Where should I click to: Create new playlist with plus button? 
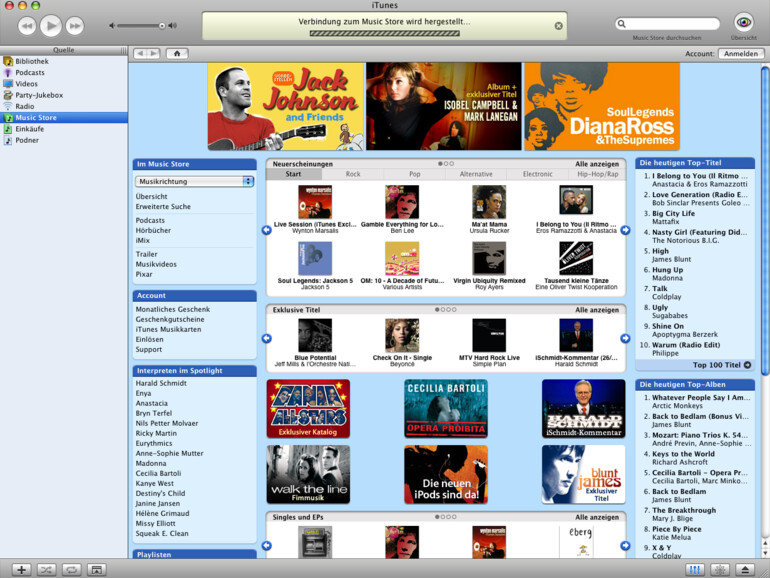pos(21,570)
